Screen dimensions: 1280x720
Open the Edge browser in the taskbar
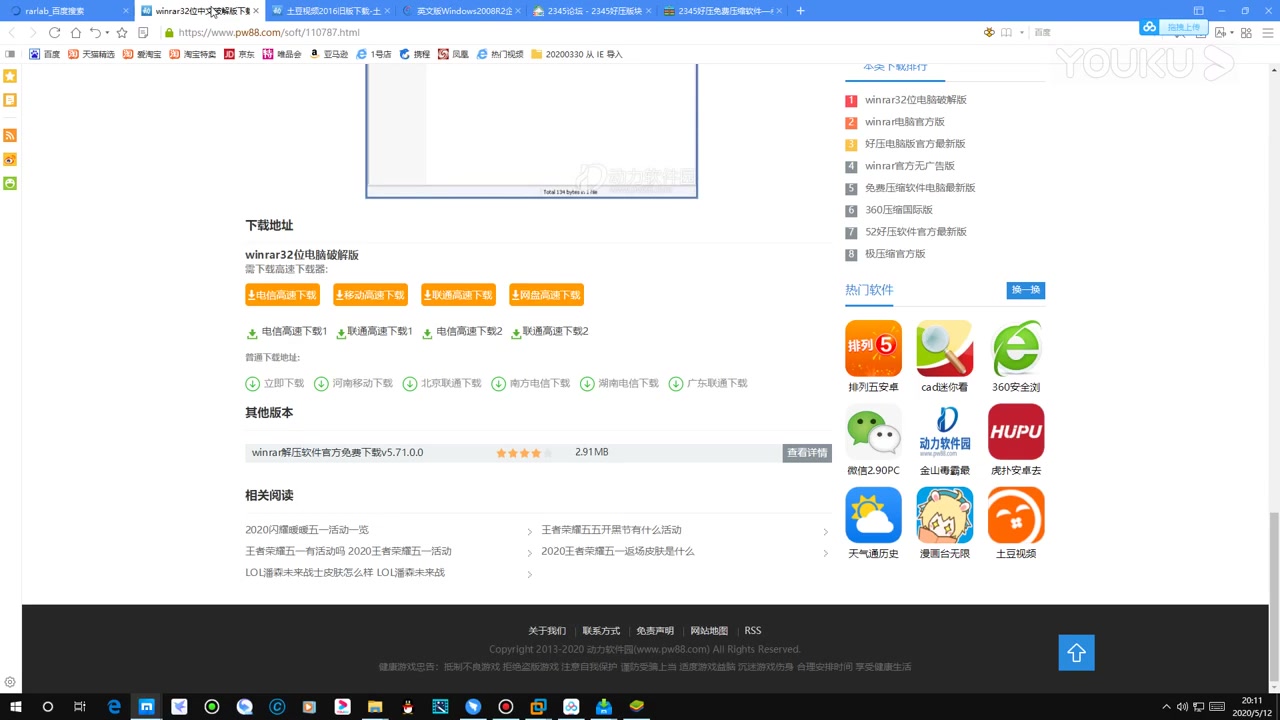(x=114, y=707)
